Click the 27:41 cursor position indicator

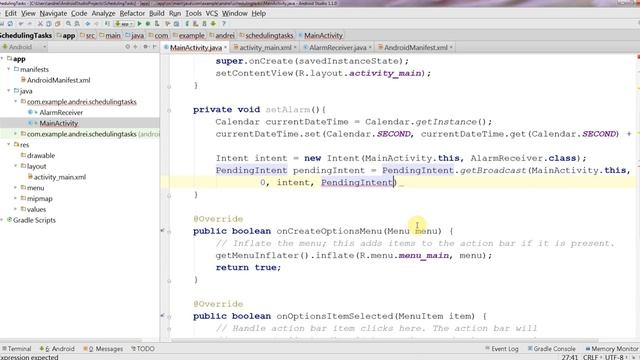pyautogui.click(x=569, y=357)
